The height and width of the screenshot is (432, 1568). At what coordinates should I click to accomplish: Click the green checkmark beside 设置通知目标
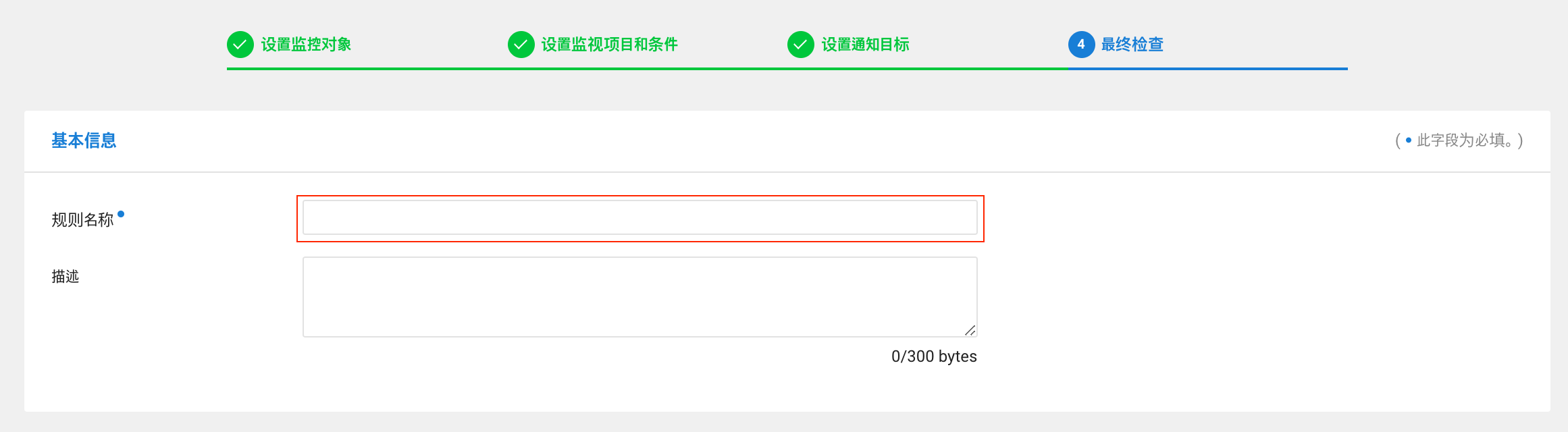pos(800,45)
